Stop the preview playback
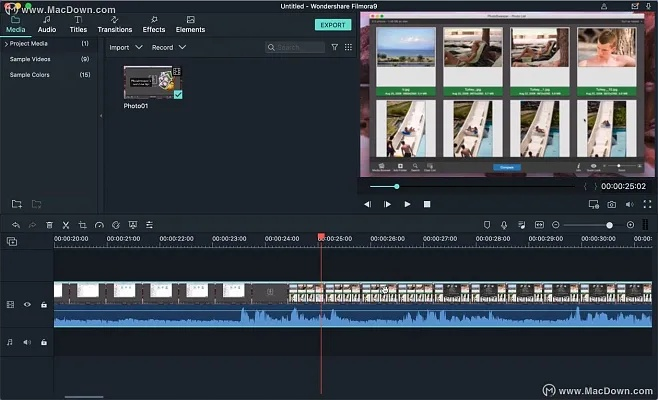The height and width of the screenshot is (400, 658). click(x=427, y=204)
